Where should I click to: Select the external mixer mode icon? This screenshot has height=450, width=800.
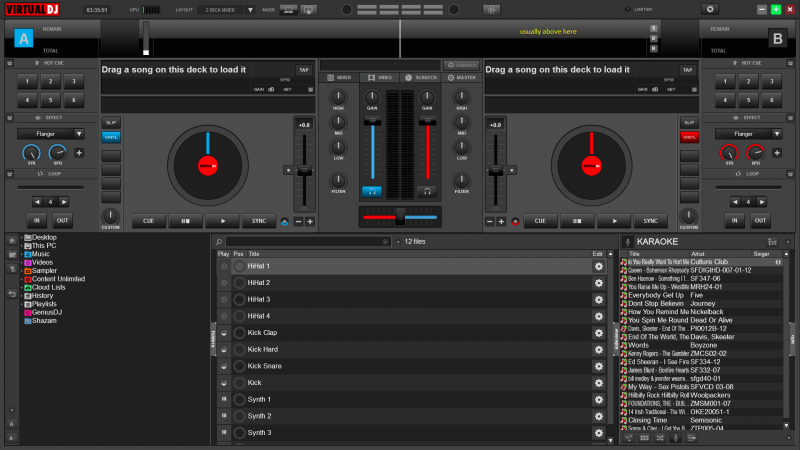pyautogui.click(x=308, y=10)
